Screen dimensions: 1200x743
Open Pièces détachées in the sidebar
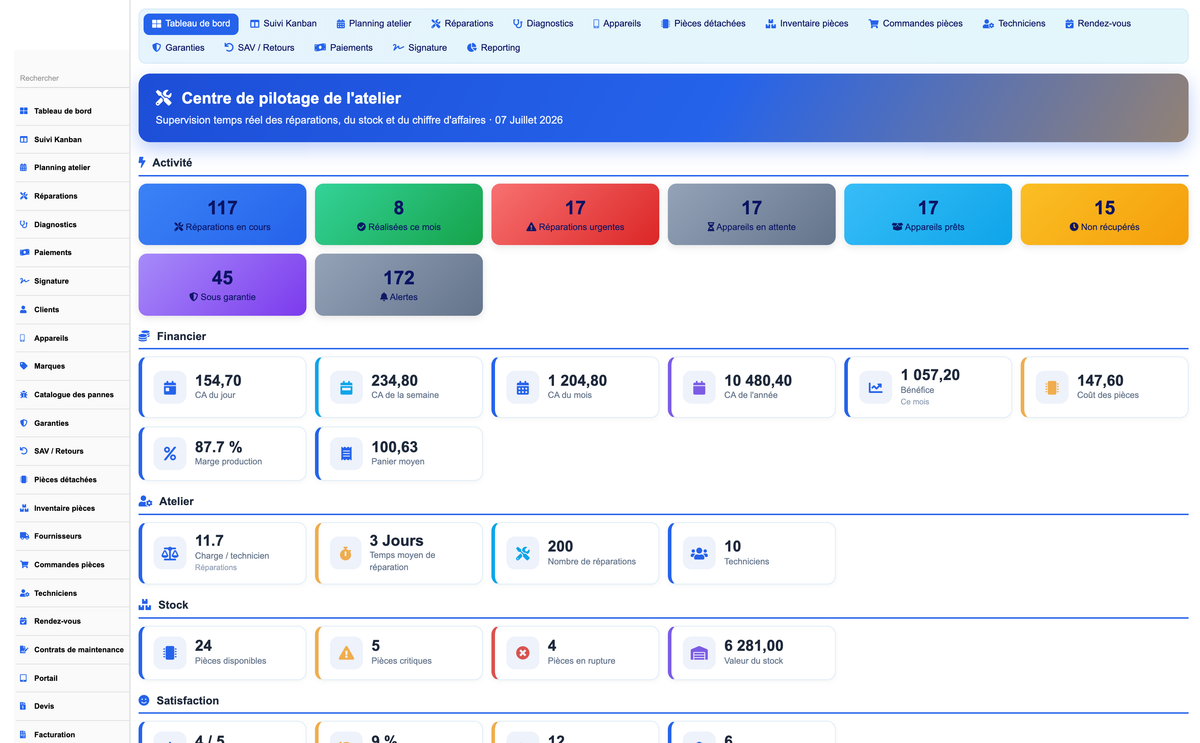(x=72, y=479)
